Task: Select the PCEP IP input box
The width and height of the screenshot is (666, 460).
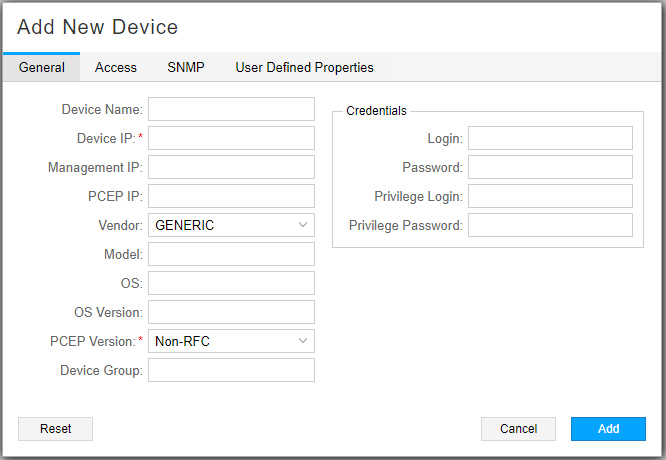Action: point(231,196)
